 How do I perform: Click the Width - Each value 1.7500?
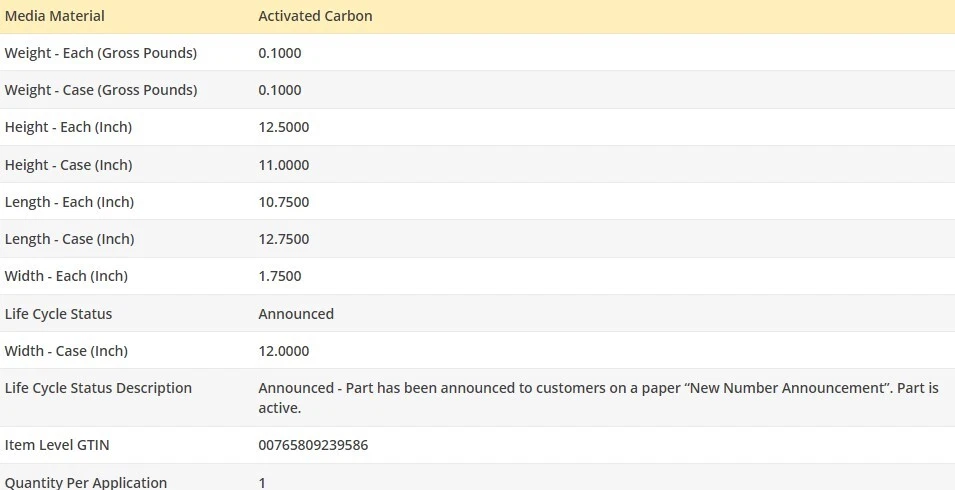click(280, 276)
